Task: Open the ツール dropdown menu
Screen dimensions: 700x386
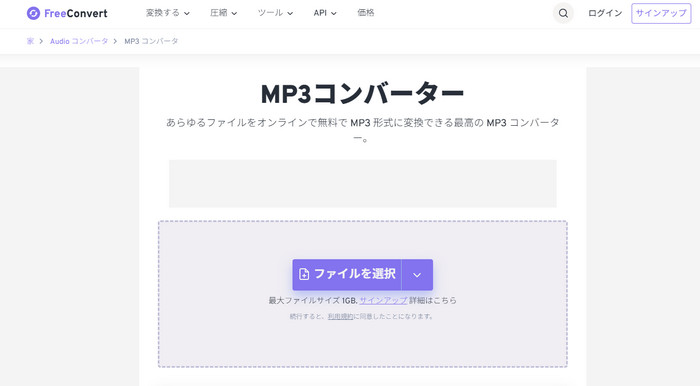Action: pyautogui.click(x=275, y=13)
